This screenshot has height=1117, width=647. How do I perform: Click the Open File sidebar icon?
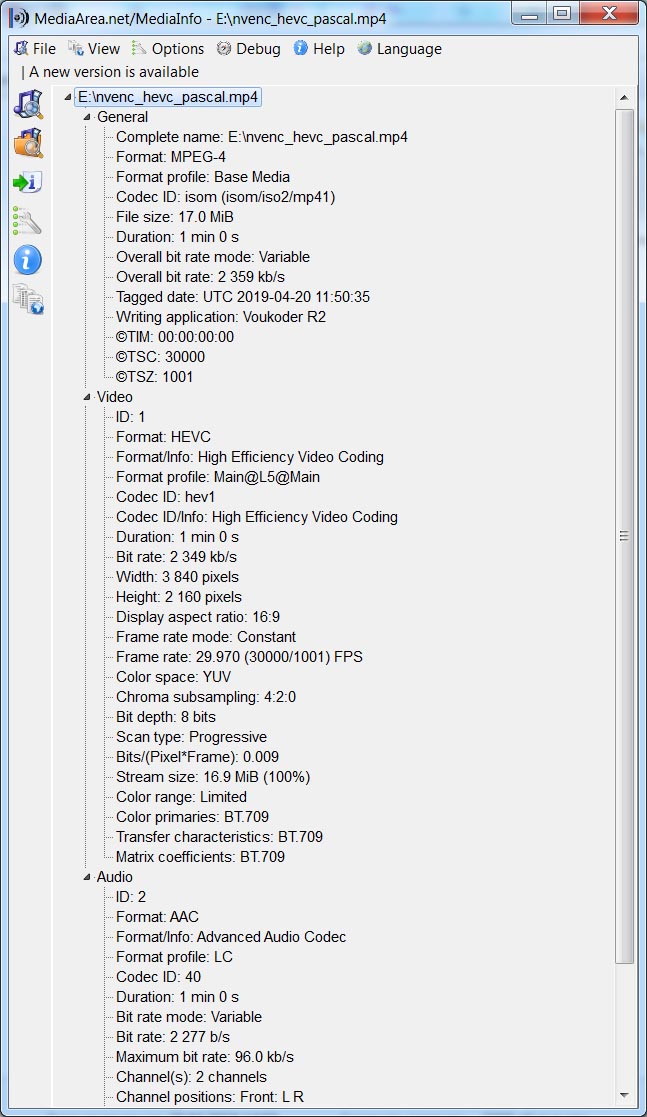28,104
